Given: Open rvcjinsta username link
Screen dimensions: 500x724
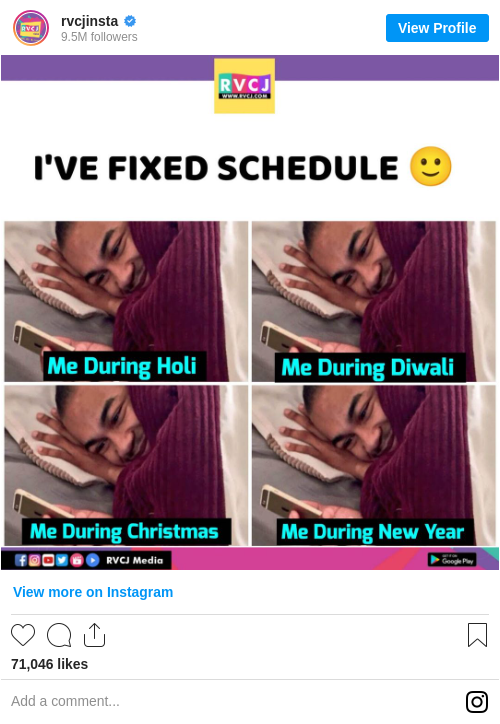Looking at the screenshot, I should [x=90, y=21].
